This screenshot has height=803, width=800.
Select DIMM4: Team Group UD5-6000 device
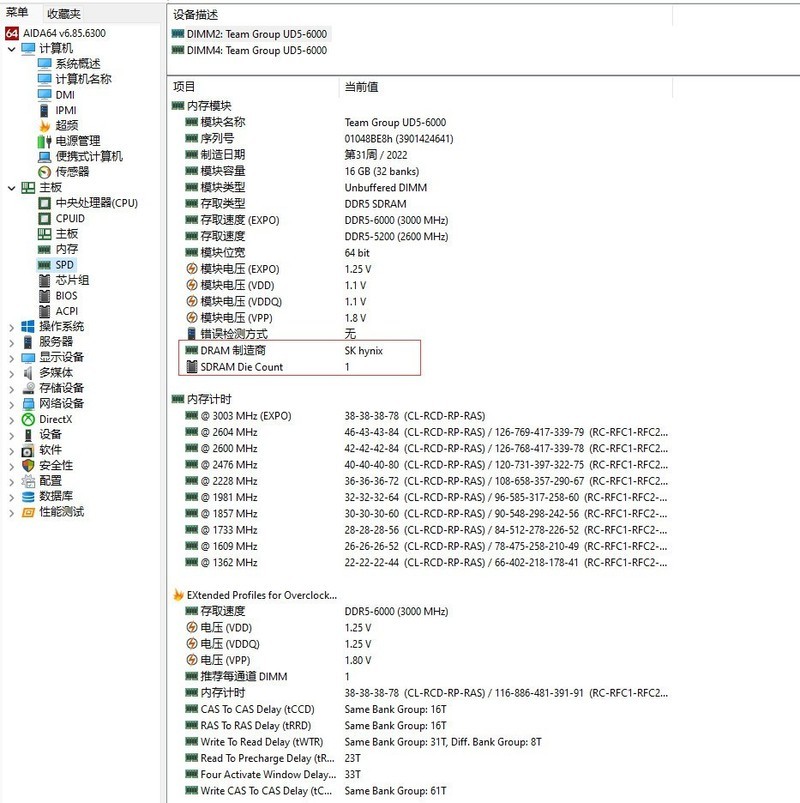(x=250, y=50)
